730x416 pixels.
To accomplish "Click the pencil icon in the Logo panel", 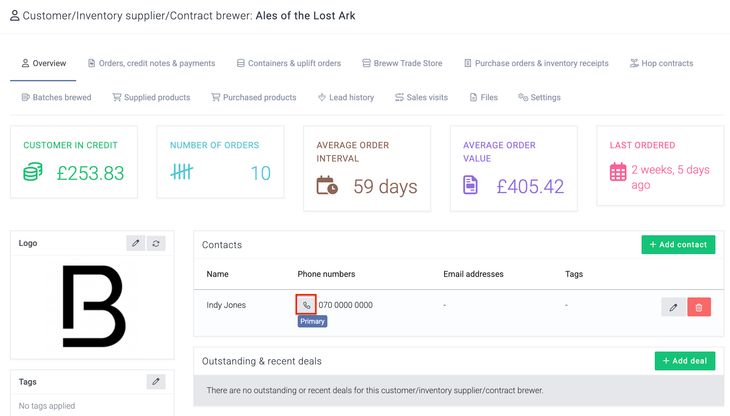I will click(135, 243).
